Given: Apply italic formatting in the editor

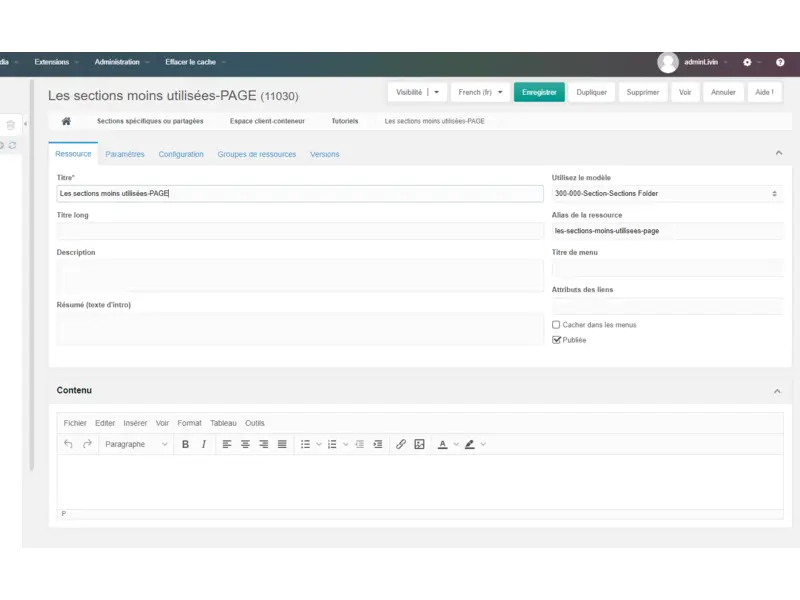Looking at the screenshot, I should tap(203, 444).
